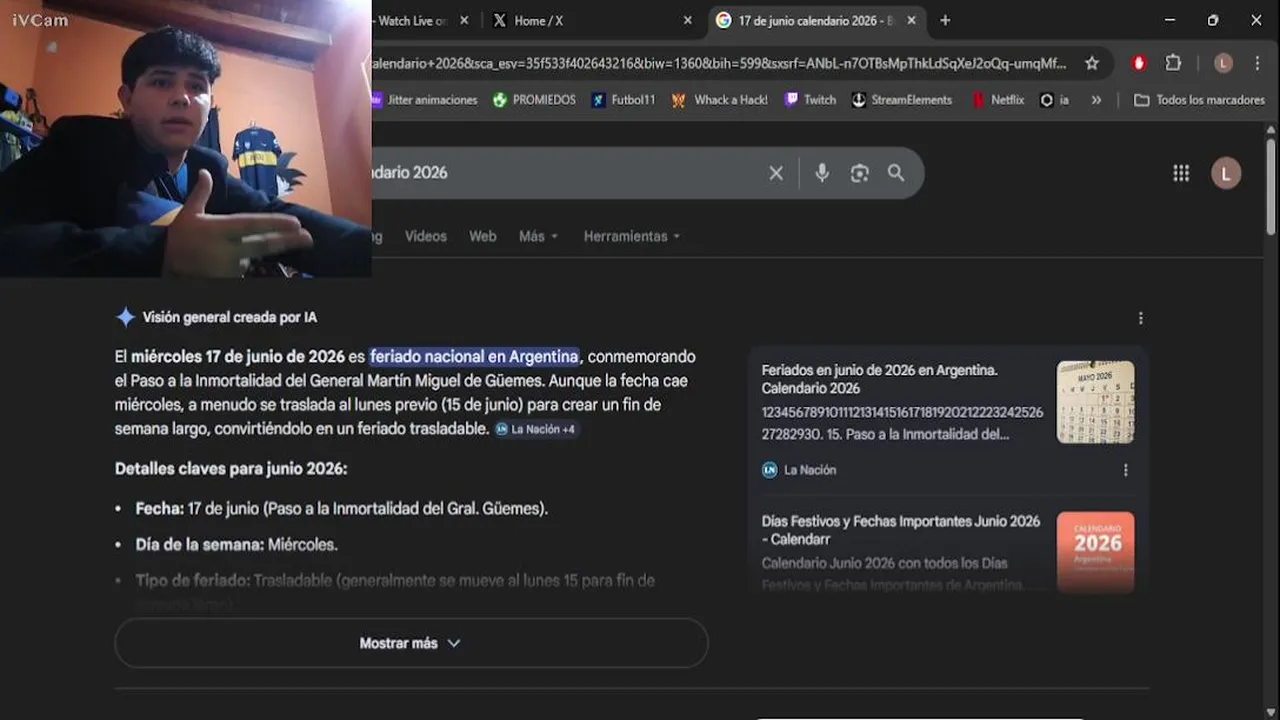Expand overview with Mostrar más
Screen dimensions: 1280x720
(411, 643)
